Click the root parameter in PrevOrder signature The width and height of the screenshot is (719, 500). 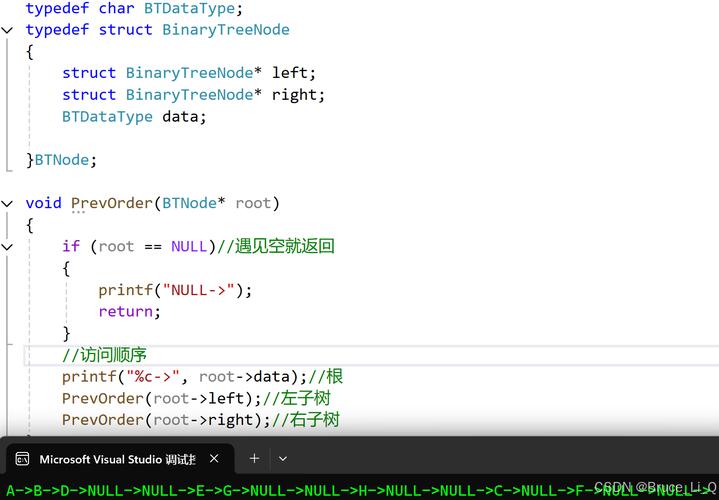coord(253,203)
